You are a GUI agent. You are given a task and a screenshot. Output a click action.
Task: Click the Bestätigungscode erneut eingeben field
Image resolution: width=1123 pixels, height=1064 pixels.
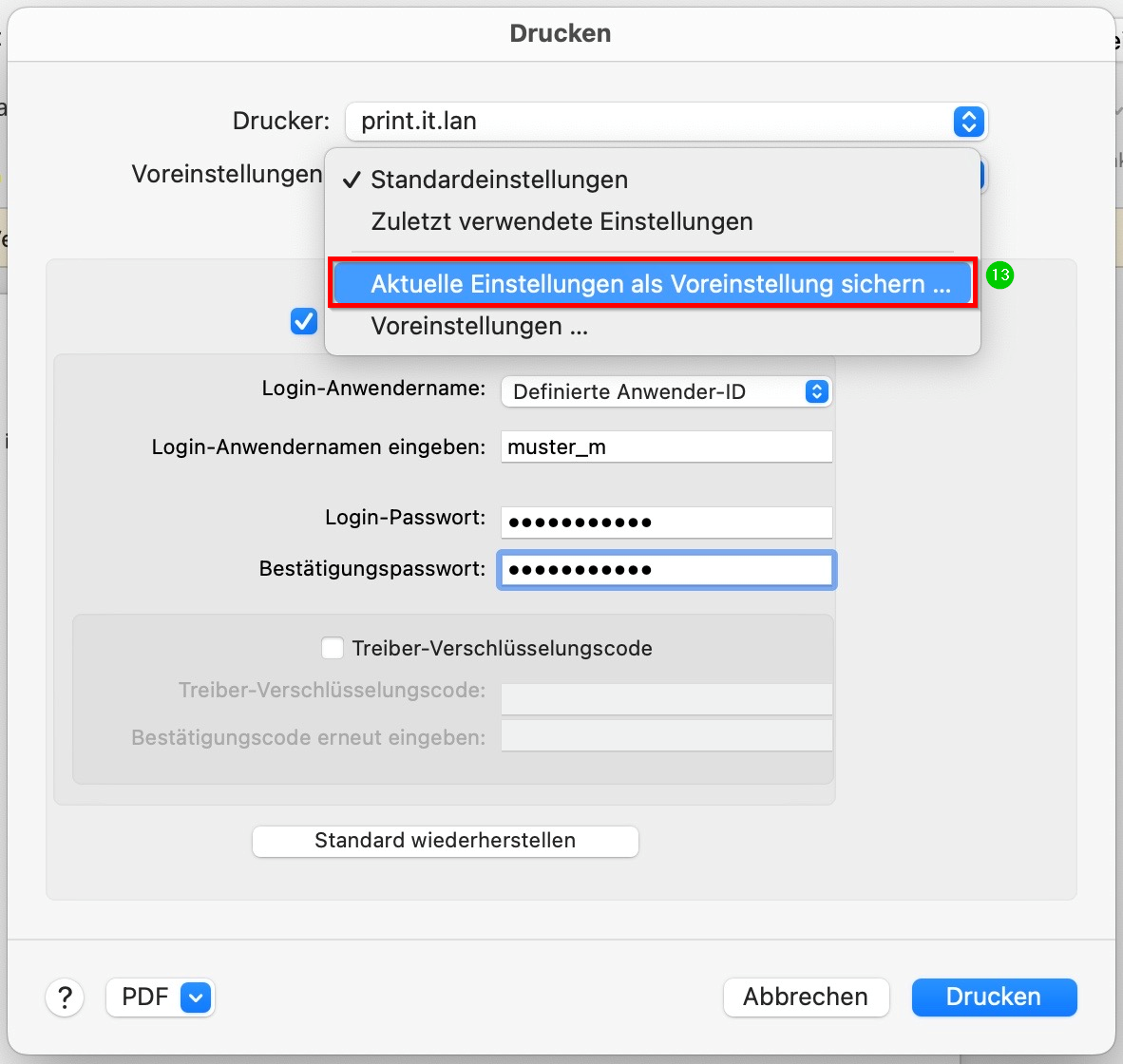(x=666, y=736)
